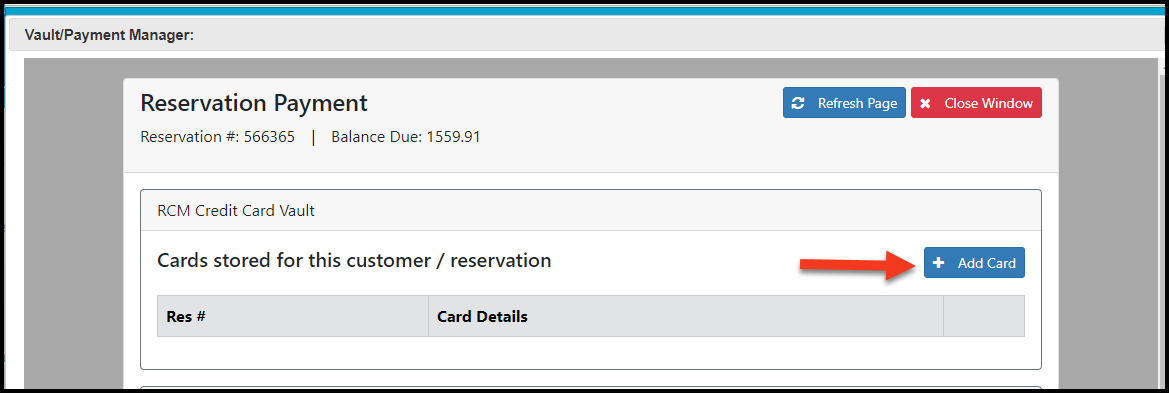The width and height of the screenshot is (1169, 393).
Task: Select the Res # column header
Action: point(293,316)
